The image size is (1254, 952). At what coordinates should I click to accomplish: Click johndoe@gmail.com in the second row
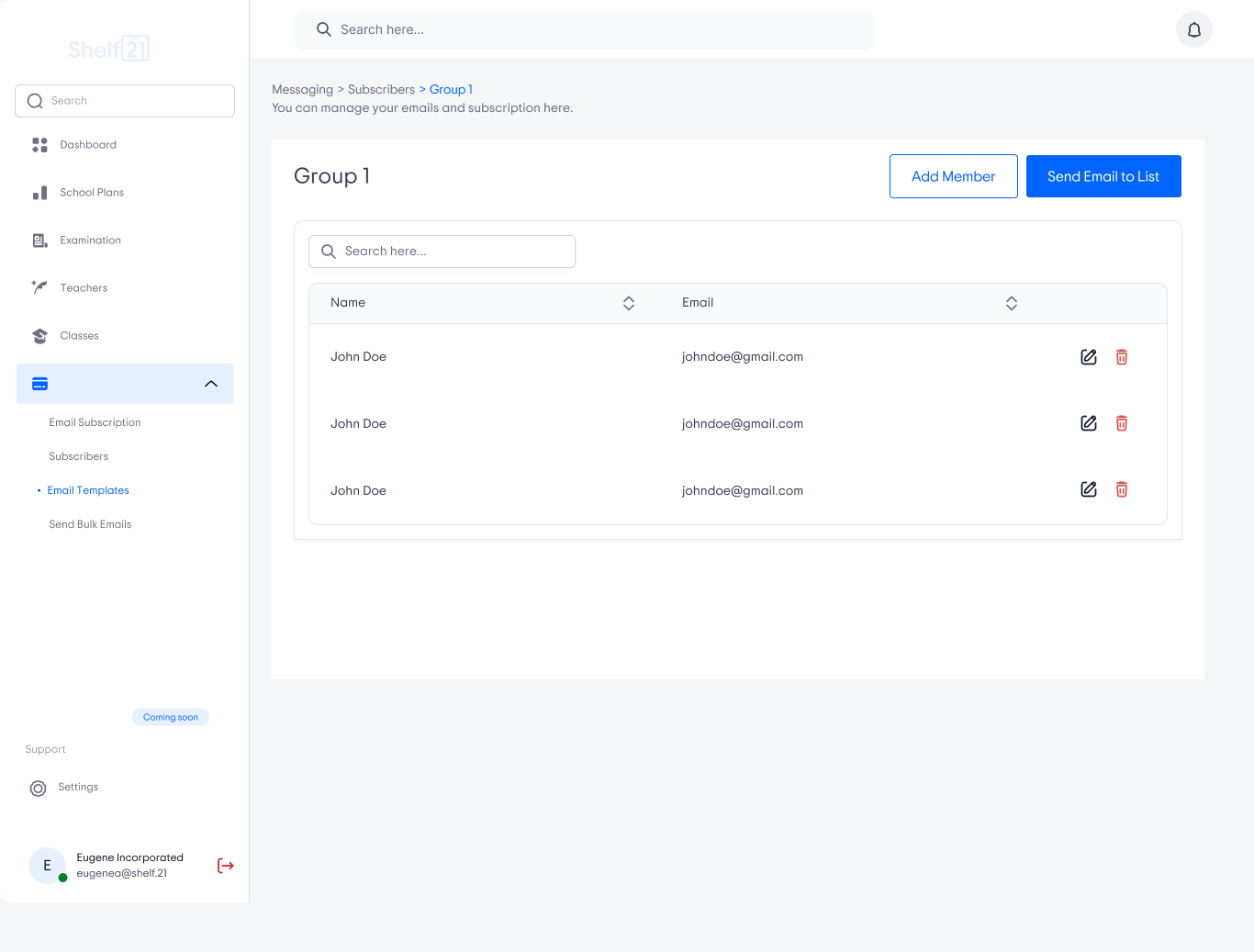[743, 424]
